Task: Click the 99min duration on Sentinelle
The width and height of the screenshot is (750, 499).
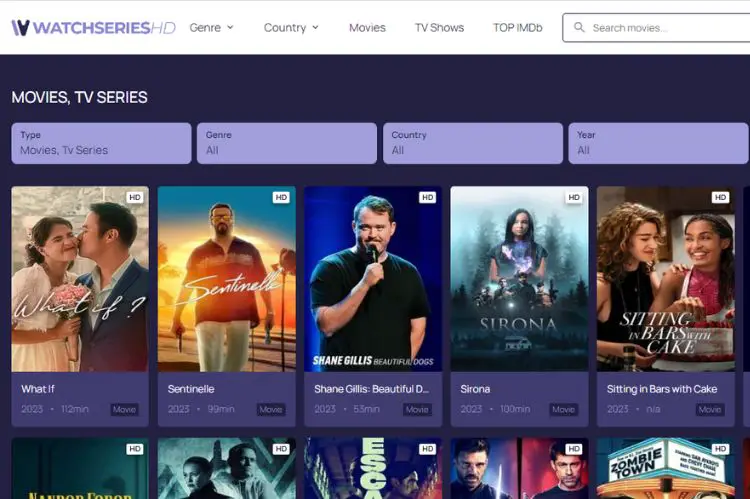Action: pyautogui.click(x=221, y=409)
